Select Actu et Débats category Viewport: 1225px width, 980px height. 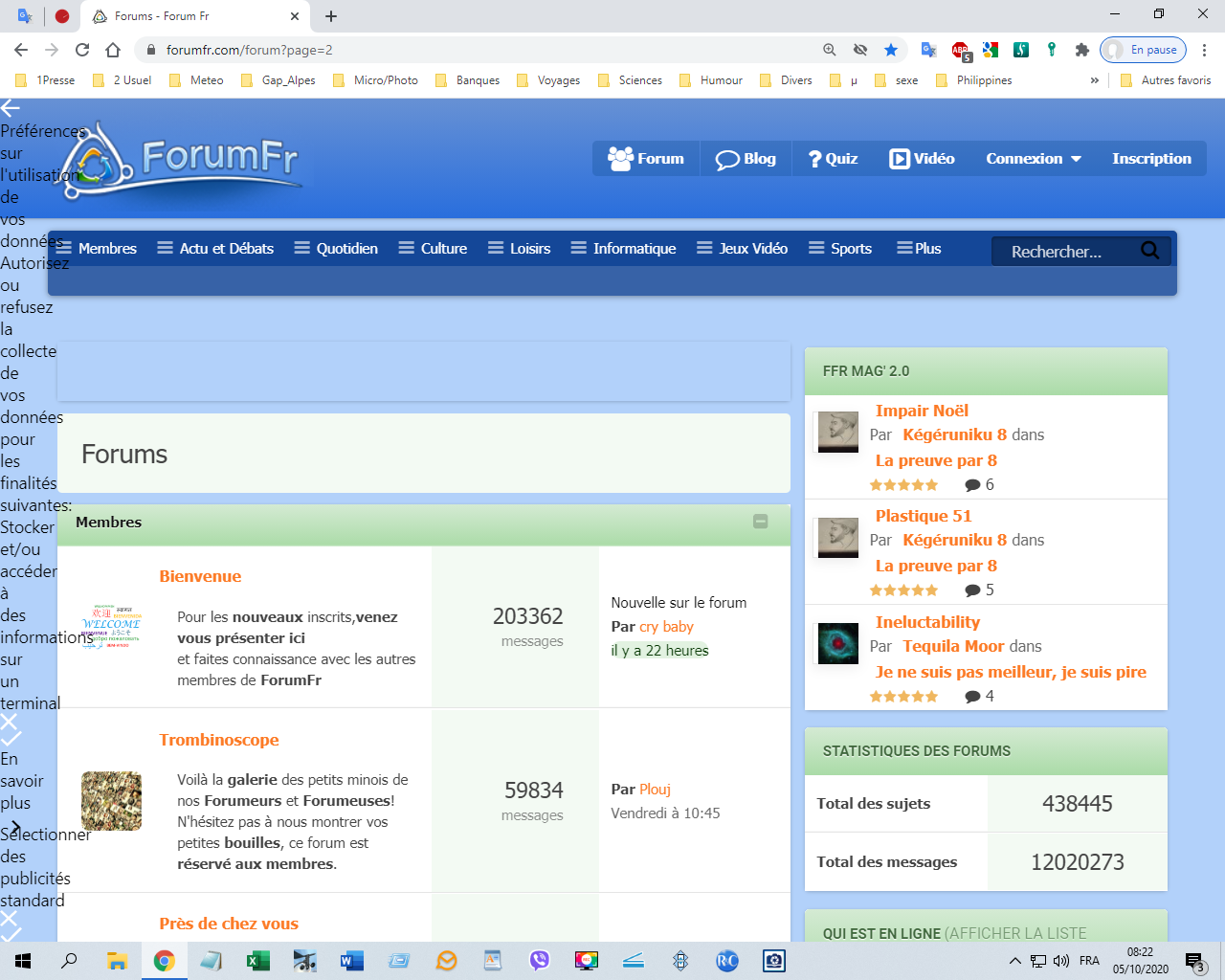click(x=215, y=248)
